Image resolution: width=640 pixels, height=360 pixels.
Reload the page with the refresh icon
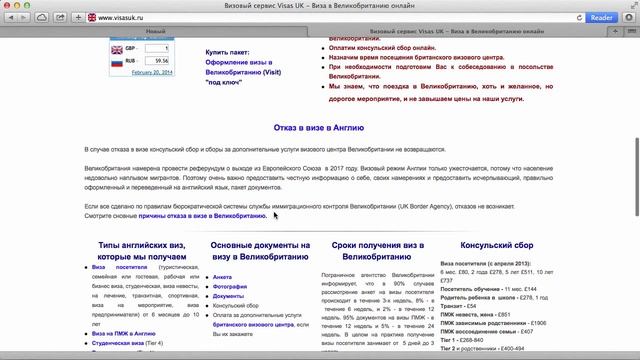(579, 18)
